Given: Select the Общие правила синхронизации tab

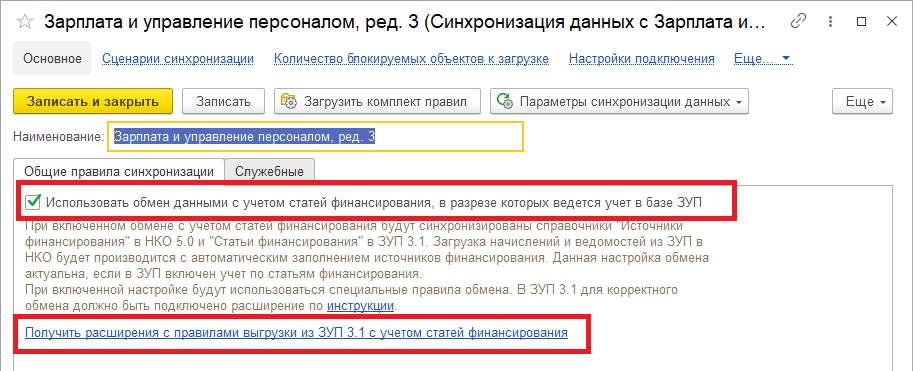Looking at the screenshot, I should click(x=119, y=172).
